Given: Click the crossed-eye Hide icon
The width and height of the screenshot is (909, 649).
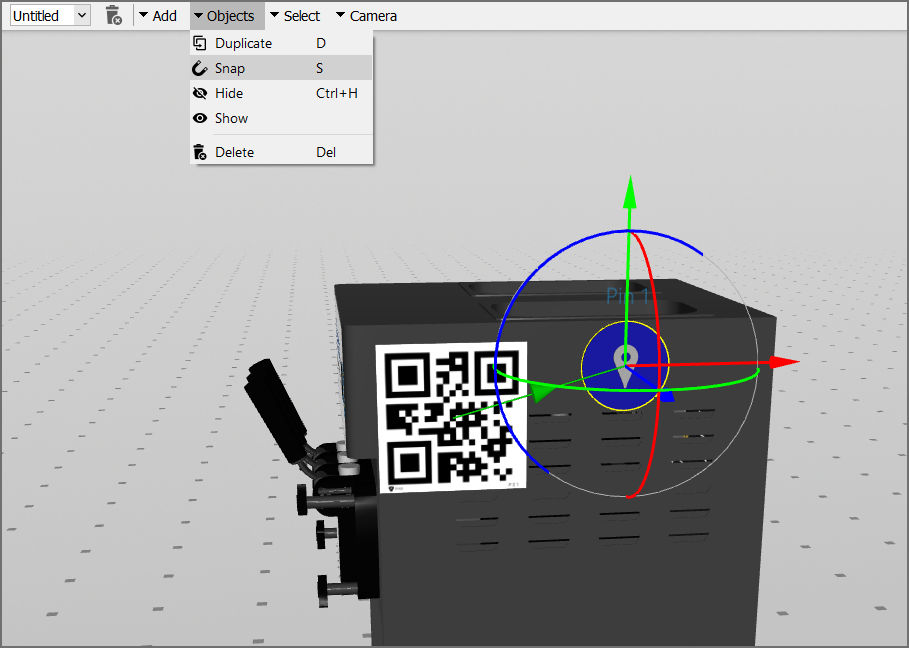Looking at the screenshot, I should click(199, 93).
